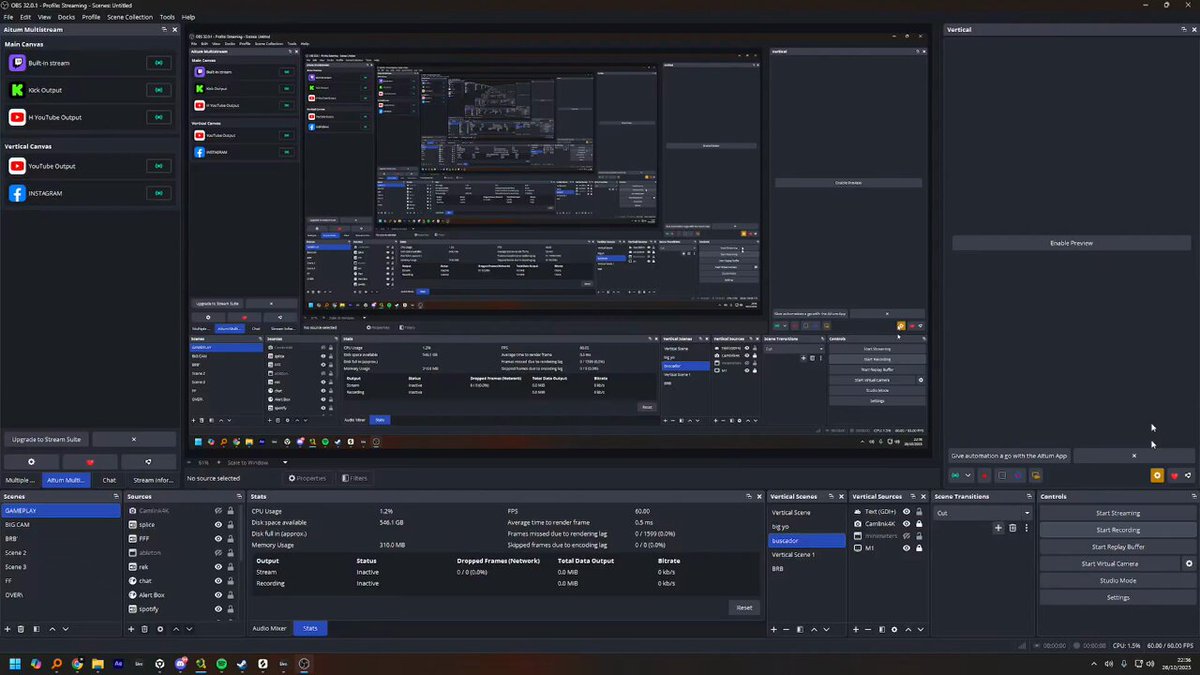Viewport: 1200px width, 675px height.
Task: Show the hidden ableton source
Action: (218, 552)
